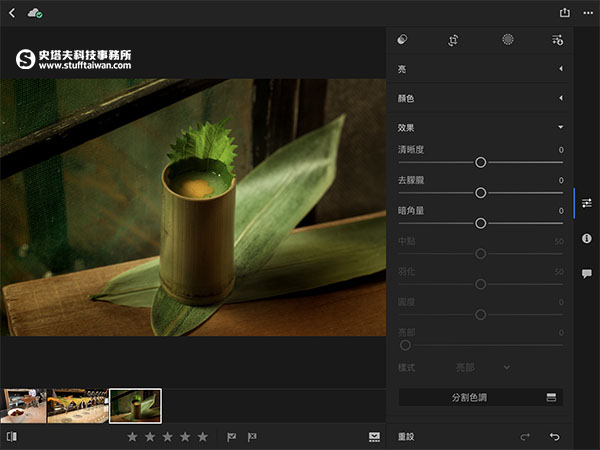
Task: Open the presets sliders icon in the top row
Action: click(x=557, y=40)
